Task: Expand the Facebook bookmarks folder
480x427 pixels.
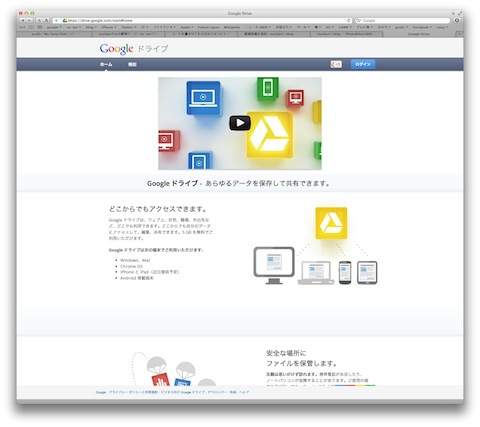Action: [422, 27]
